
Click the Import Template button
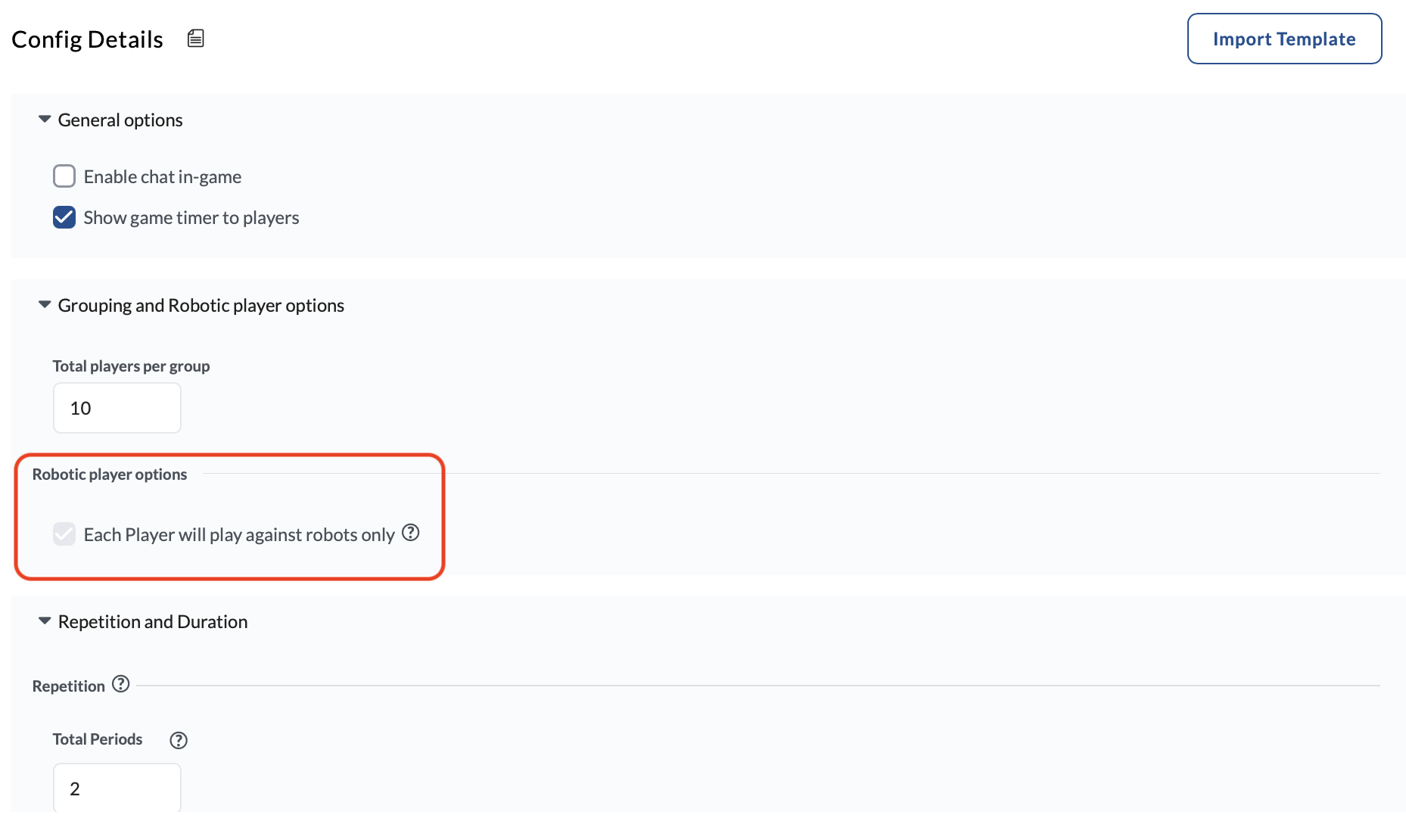(1283, 38)
